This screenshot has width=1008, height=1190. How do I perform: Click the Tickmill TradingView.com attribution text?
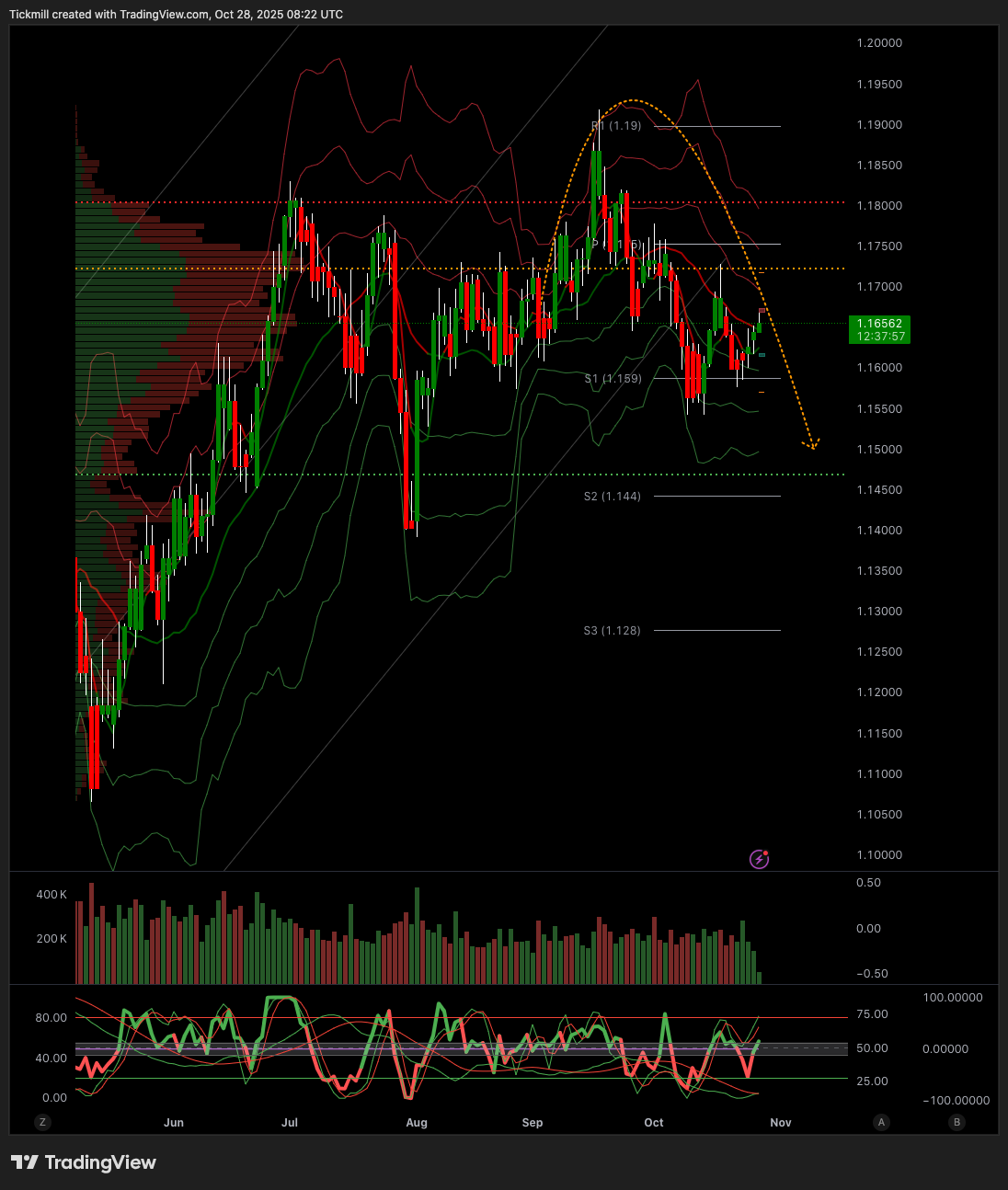pyautogui.click(x=177, y=15)
